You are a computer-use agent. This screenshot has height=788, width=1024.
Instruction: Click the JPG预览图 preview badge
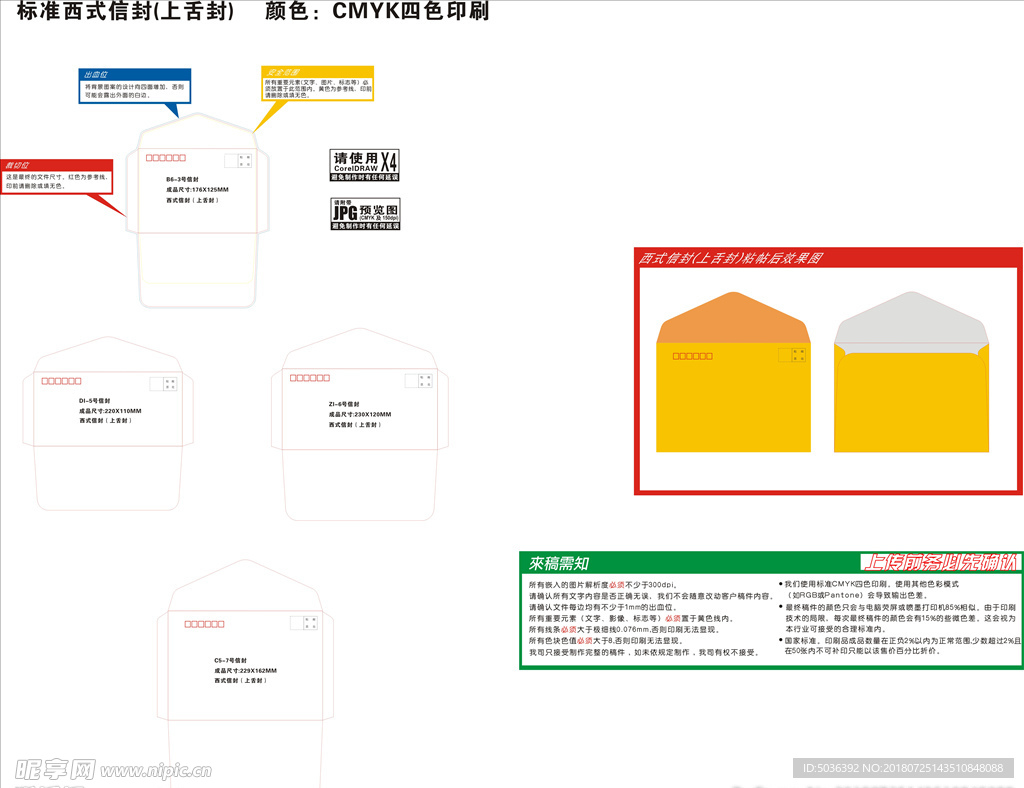pyautogui.click(x=363, y=211)
